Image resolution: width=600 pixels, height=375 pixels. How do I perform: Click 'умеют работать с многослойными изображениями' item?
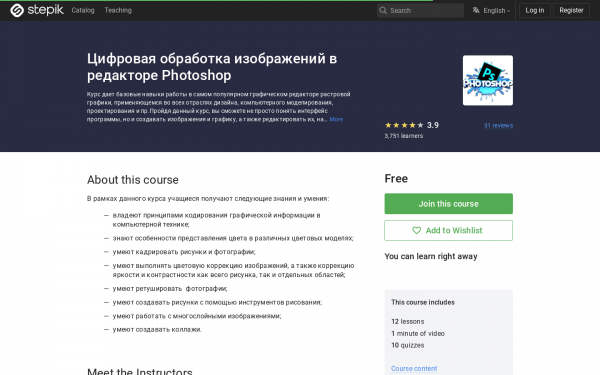tap(197, 316)
